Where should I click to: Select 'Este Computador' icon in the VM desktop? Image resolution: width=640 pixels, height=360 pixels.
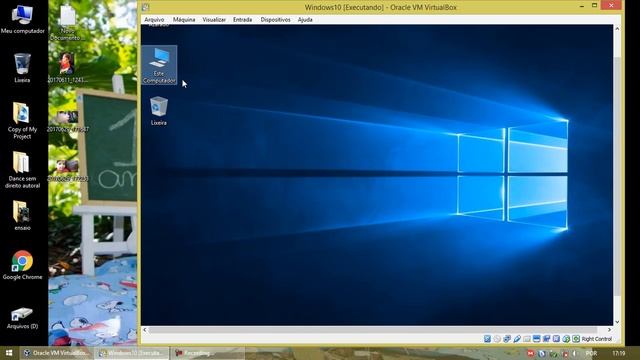(159, 65)
